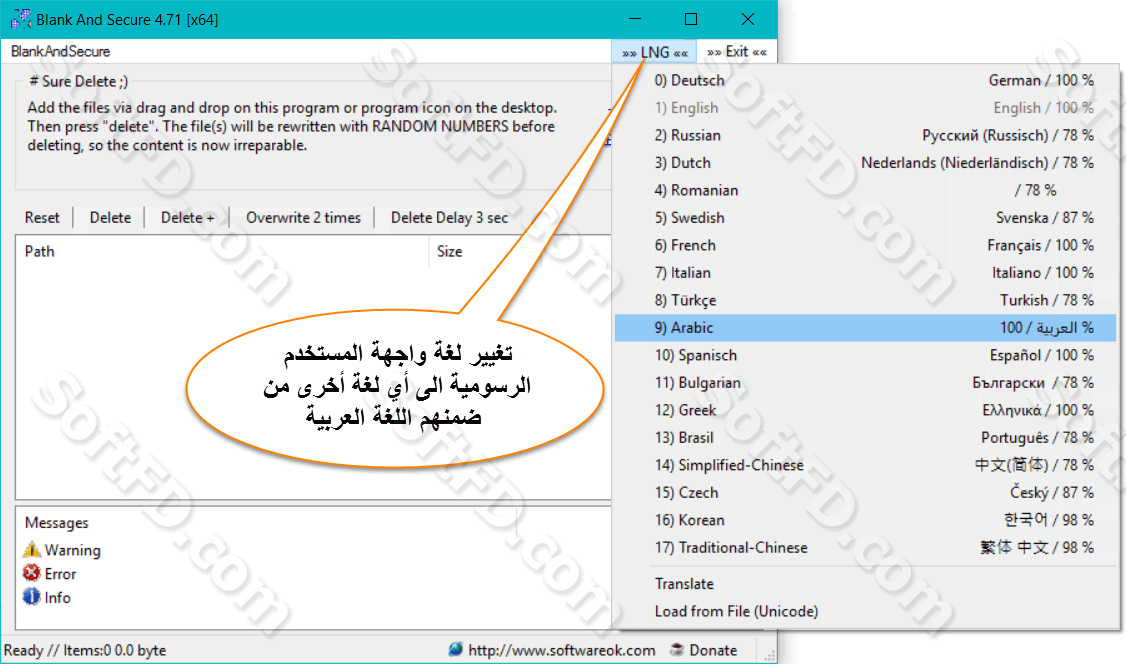Viewport: 1126px width, 664px height.
Task: Select Russian from language list
Action: pos(865,135)
